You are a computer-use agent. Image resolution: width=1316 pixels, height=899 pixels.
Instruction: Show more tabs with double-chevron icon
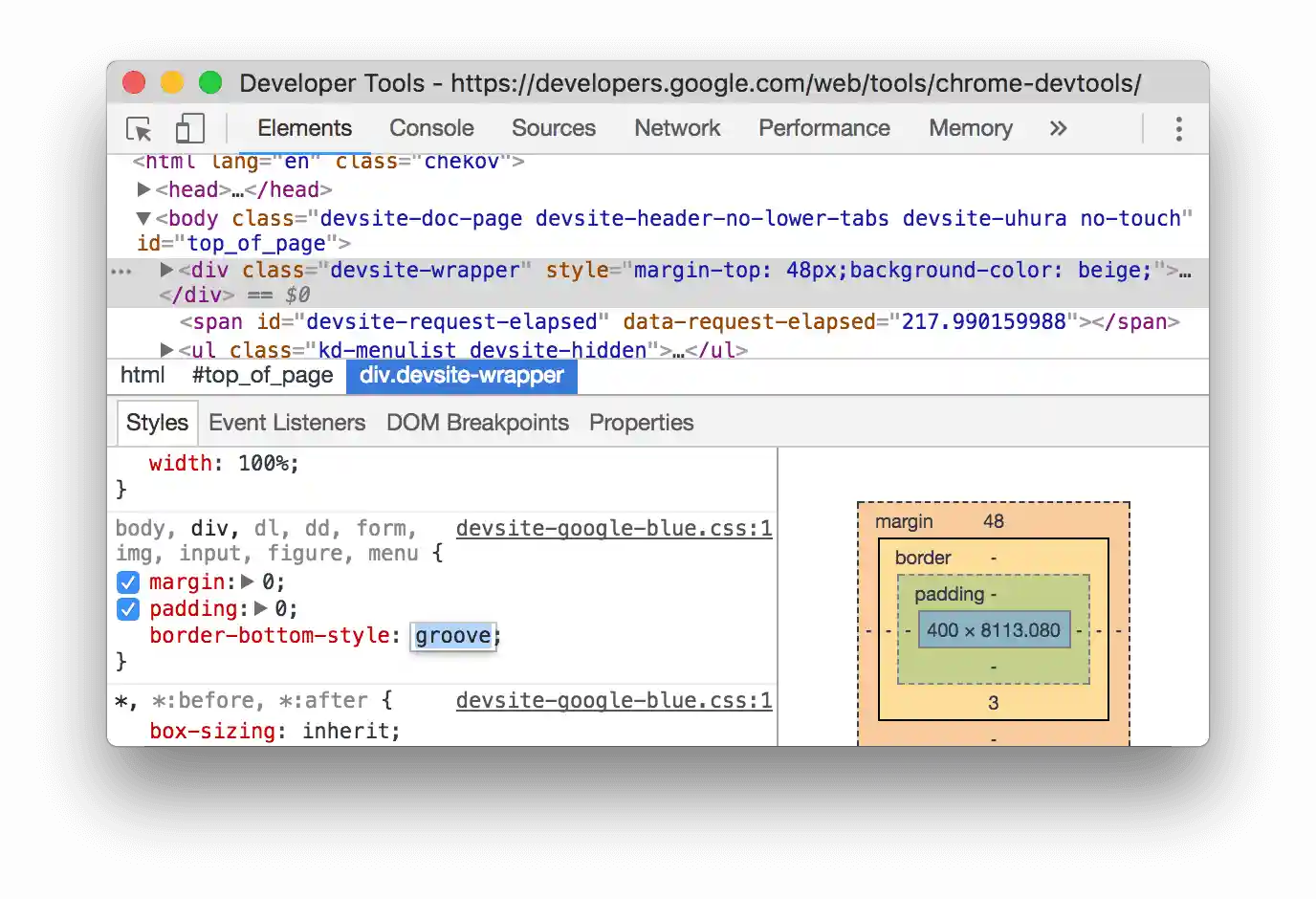[x=1058, y=129]
